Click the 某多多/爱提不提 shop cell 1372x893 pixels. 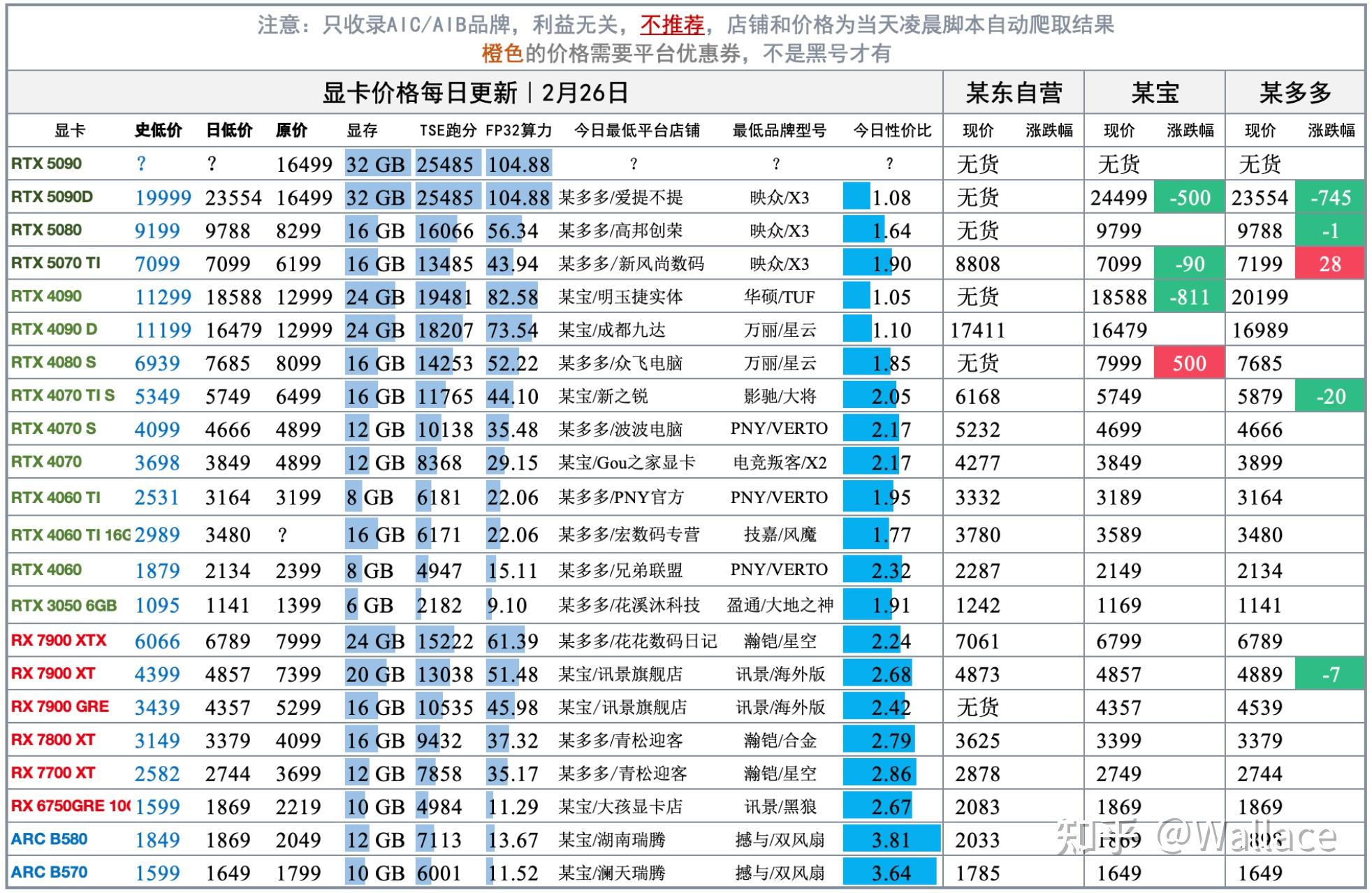(620, 198)
